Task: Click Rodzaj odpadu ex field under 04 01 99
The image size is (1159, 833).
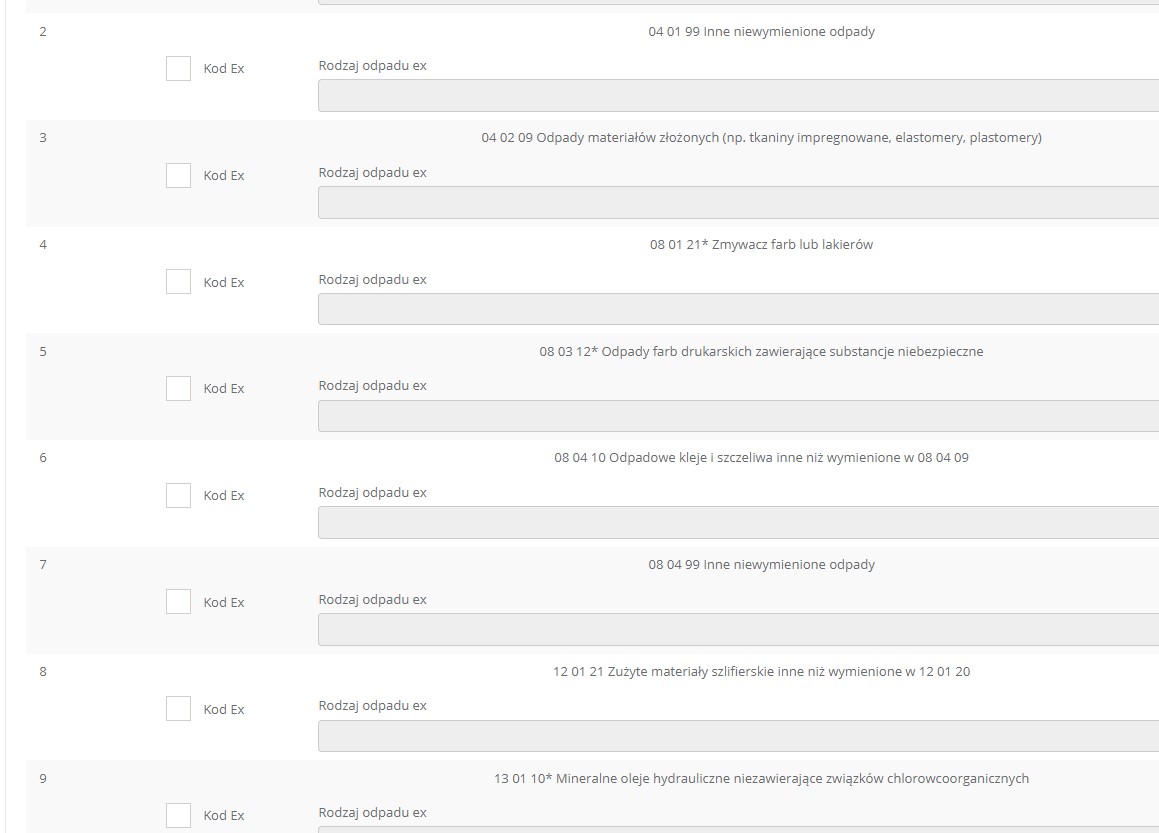Action: click(738, 96)
